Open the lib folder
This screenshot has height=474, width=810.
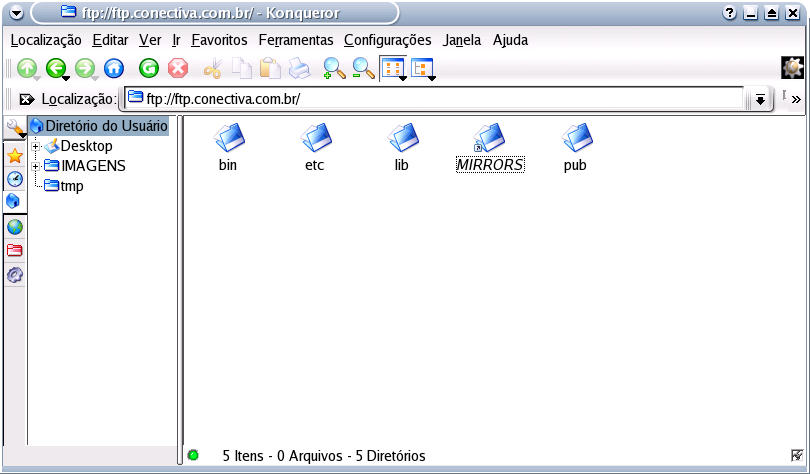point(401,148)
